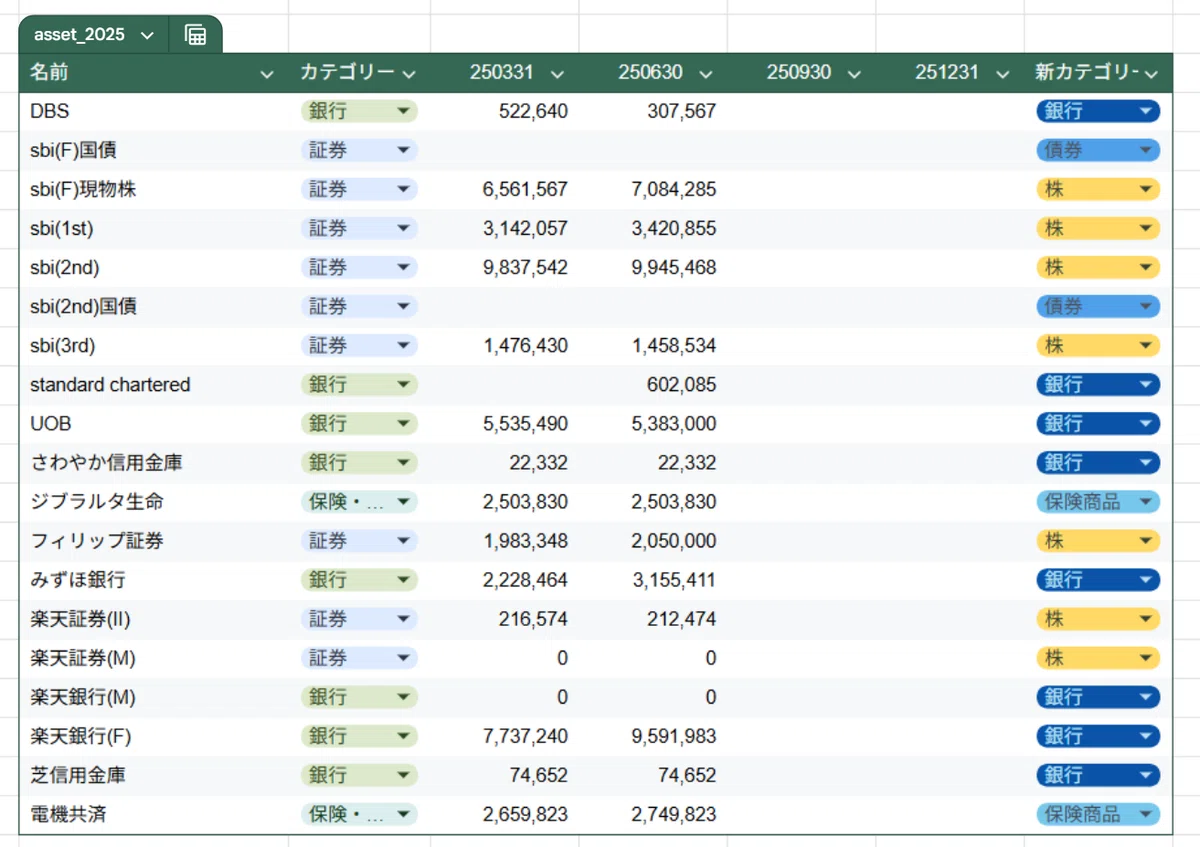Open the table view icon next to asset_2025
This screenshot has width=1200, height=847.
[x=196, y=35]
